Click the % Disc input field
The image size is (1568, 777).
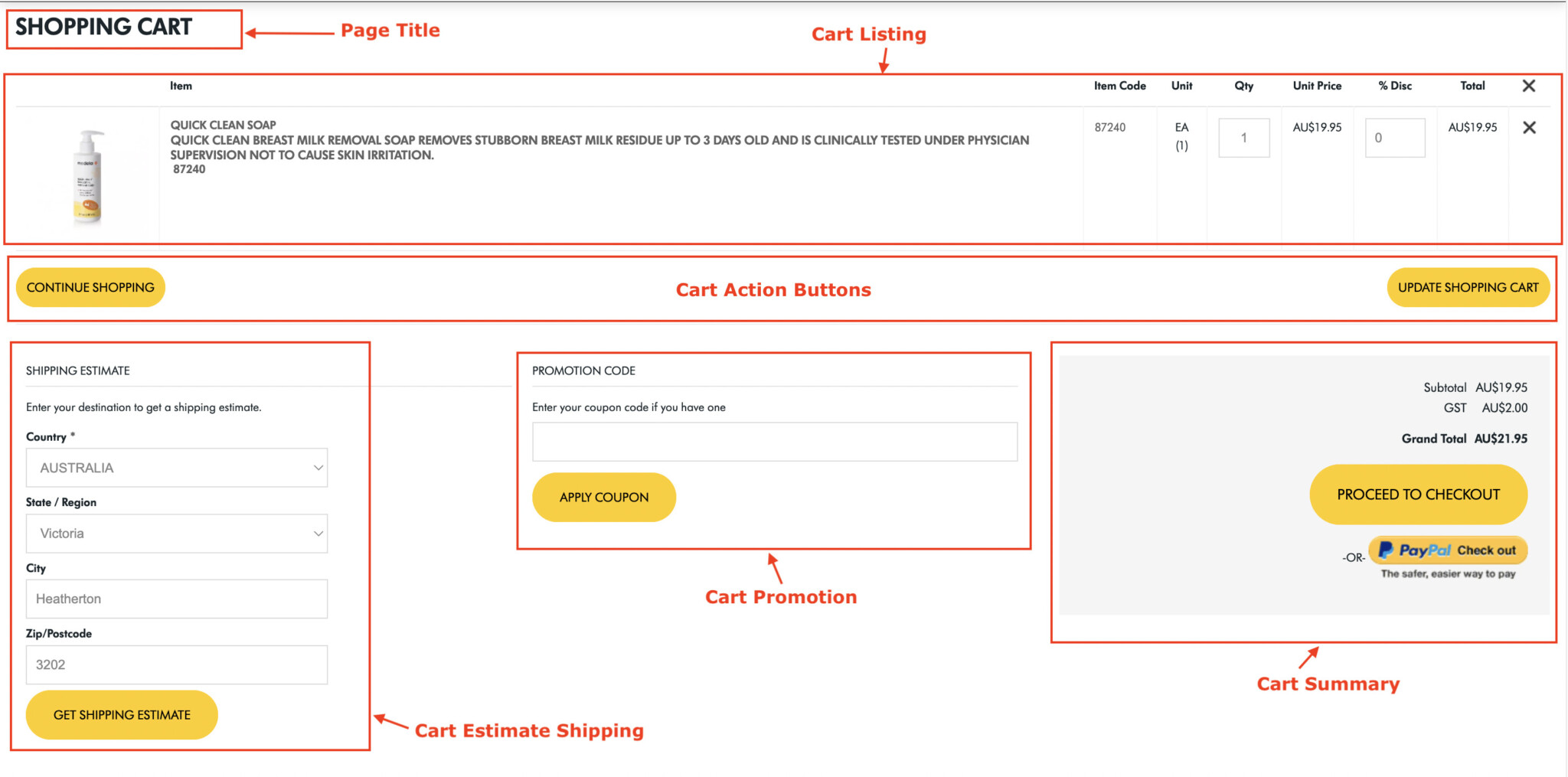(x=1395, y=138)
